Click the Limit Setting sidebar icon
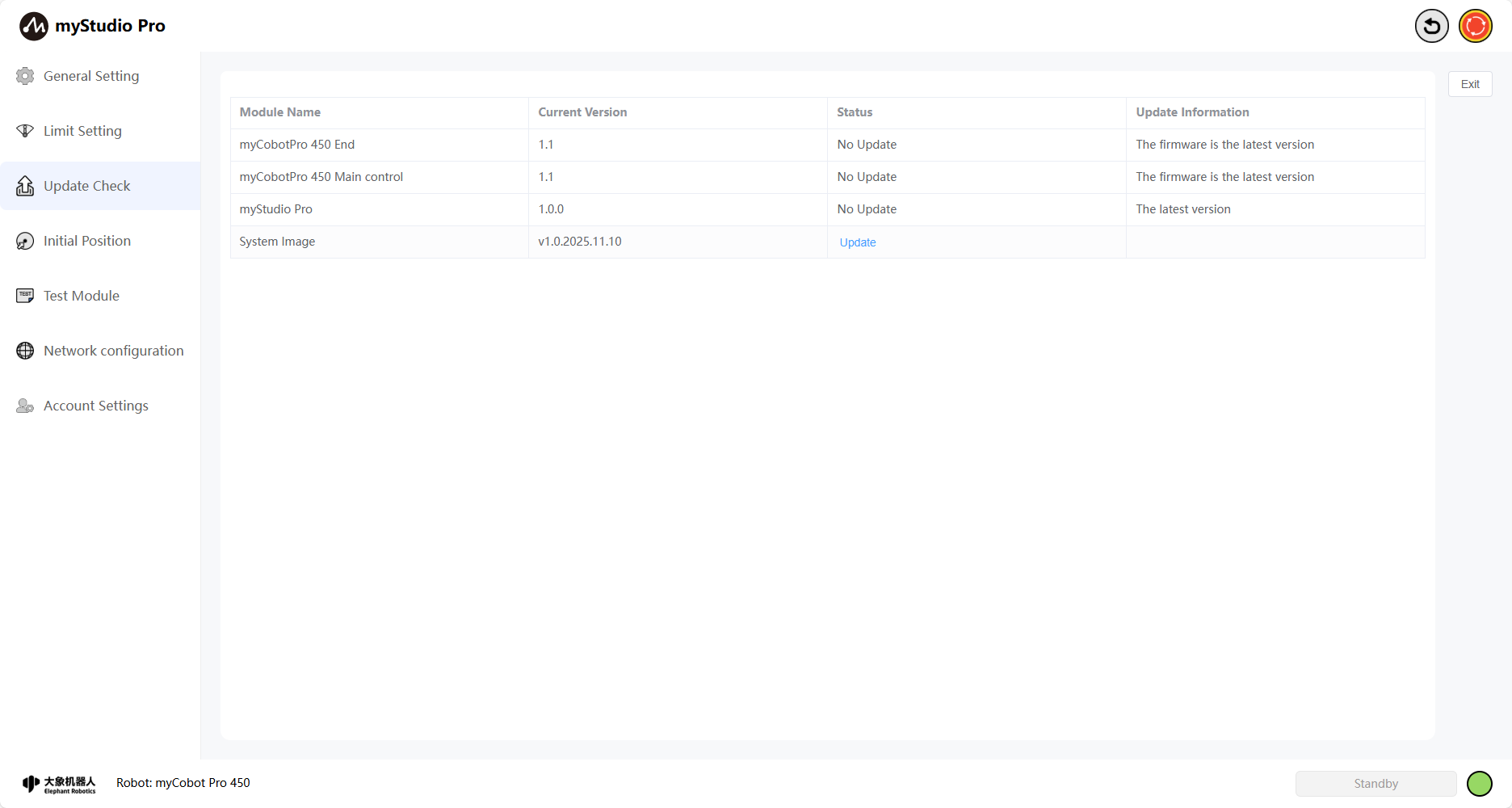This screenshot has height=808, width=1512. pos(25,131)
